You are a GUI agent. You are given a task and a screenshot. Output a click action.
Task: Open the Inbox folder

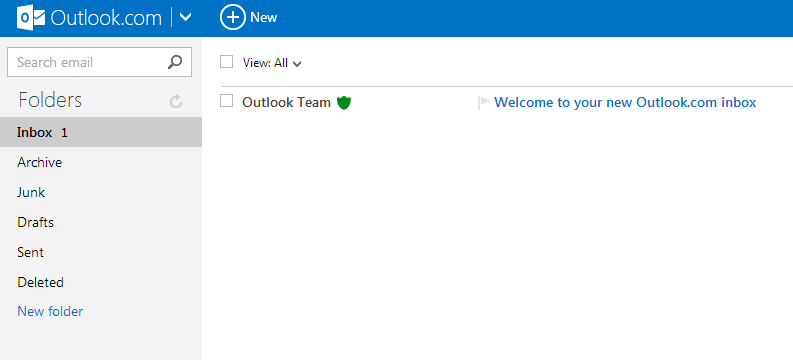coord(101,132)
